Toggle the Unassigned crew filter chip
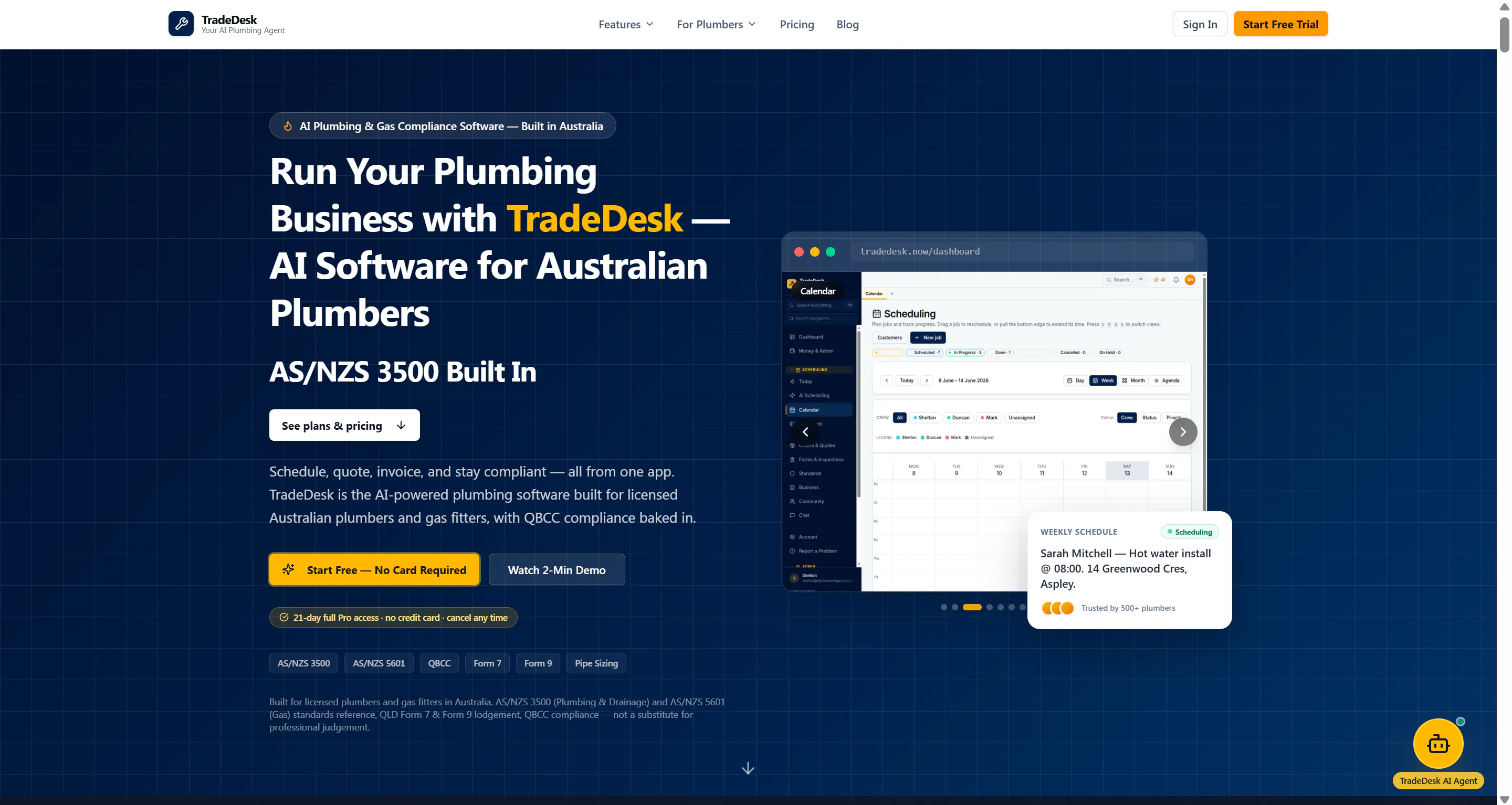Screen dimensions: 1512x805 pyautogui.click(x=1021, y=418)
